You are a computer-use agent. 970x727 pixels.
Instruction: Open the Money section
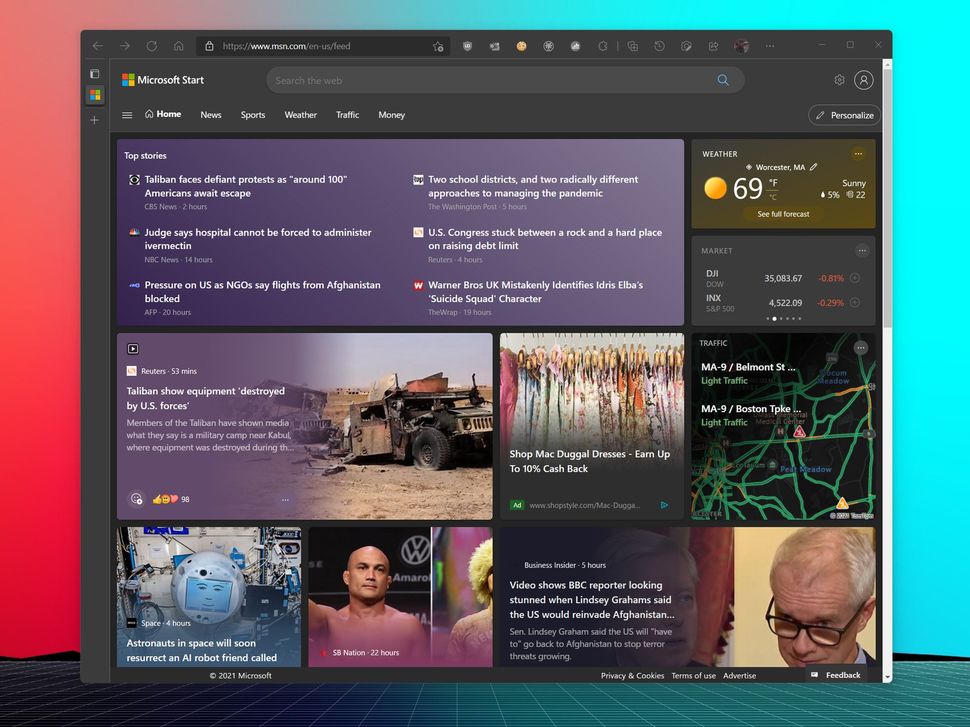(391, 115)
